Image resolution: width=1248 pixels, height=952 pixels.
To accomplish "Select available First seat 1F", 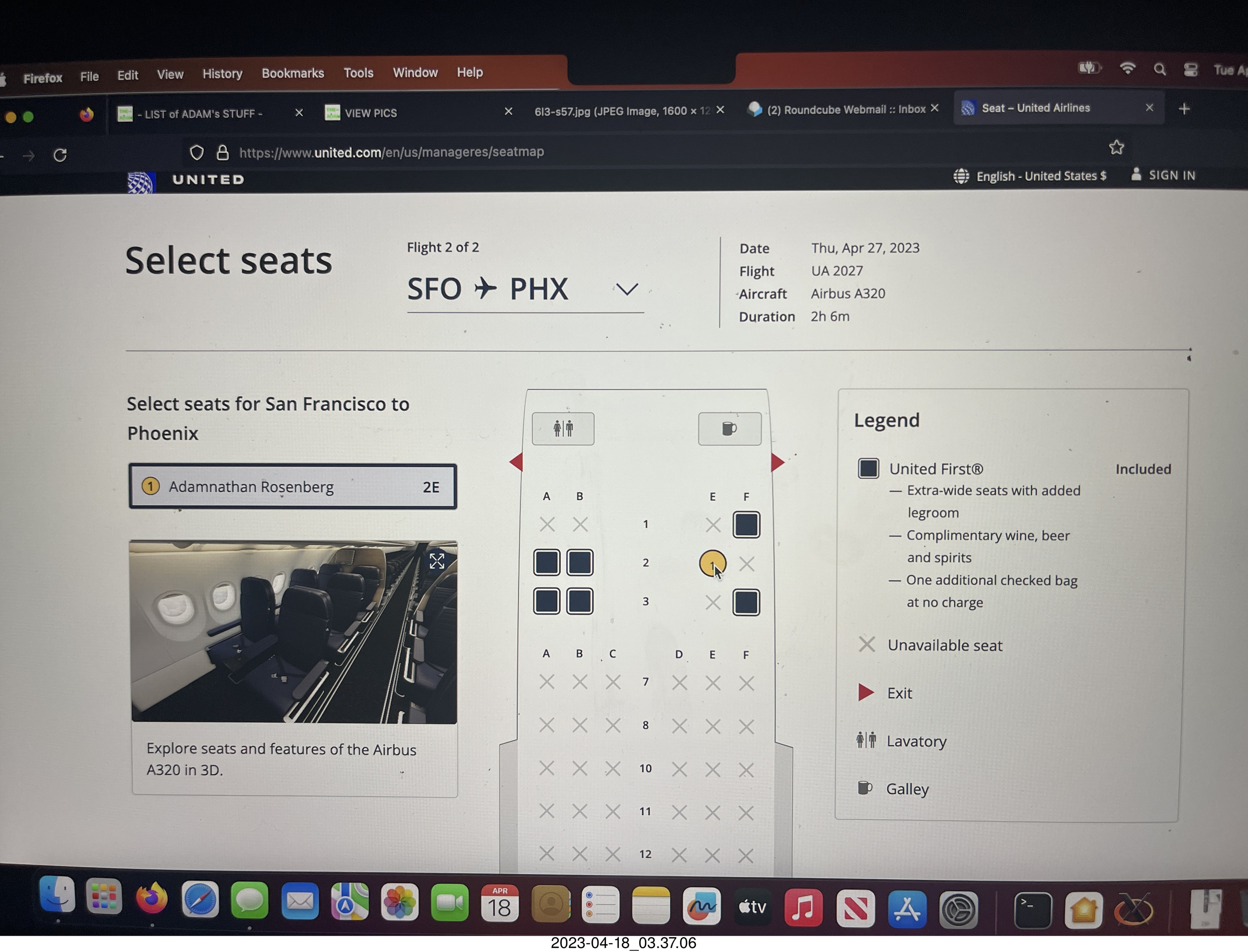I will 746,525.
